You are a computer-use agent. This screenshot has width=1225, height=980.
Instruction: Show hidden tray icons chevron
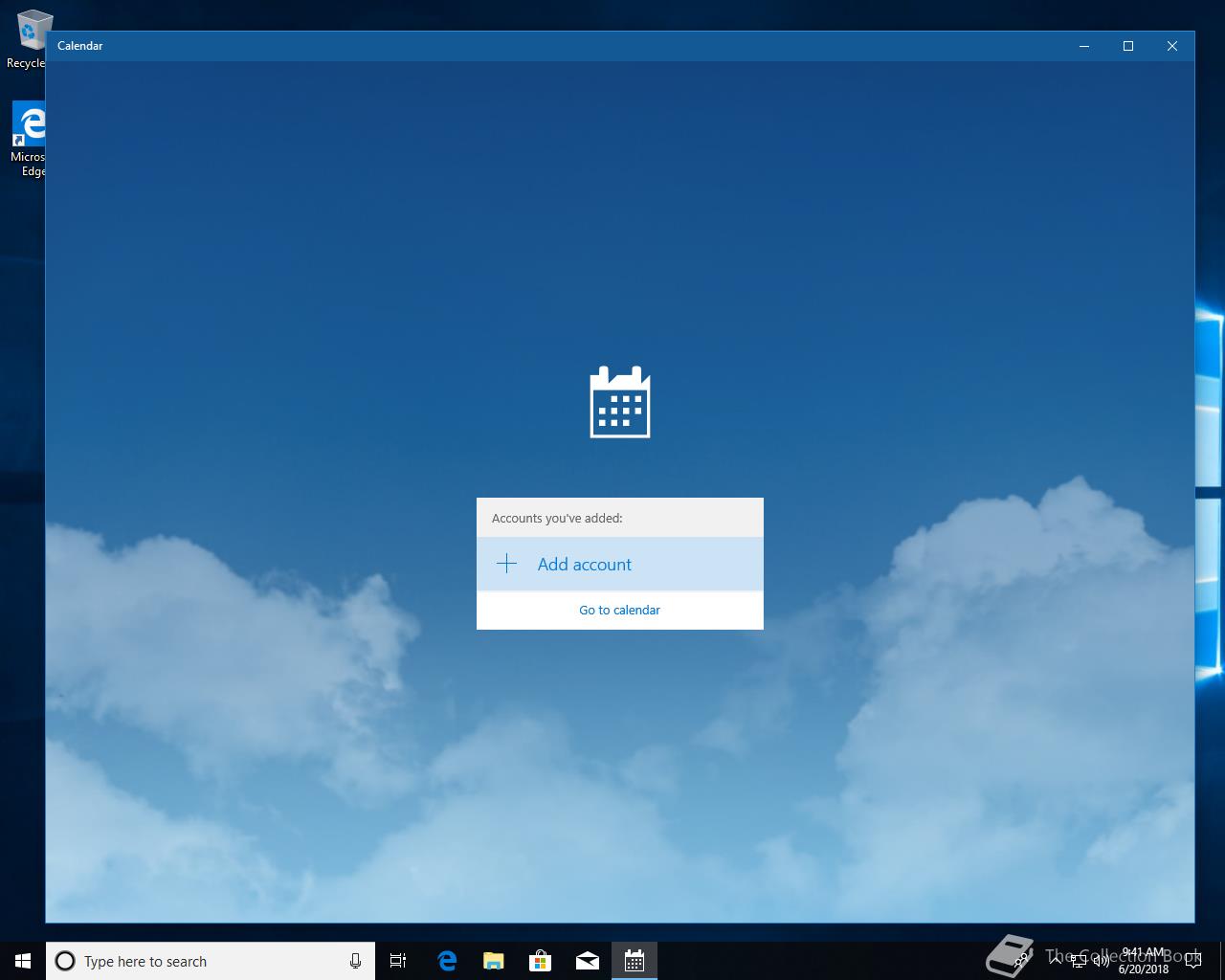pyautogui.click(x=1056, y=961)
